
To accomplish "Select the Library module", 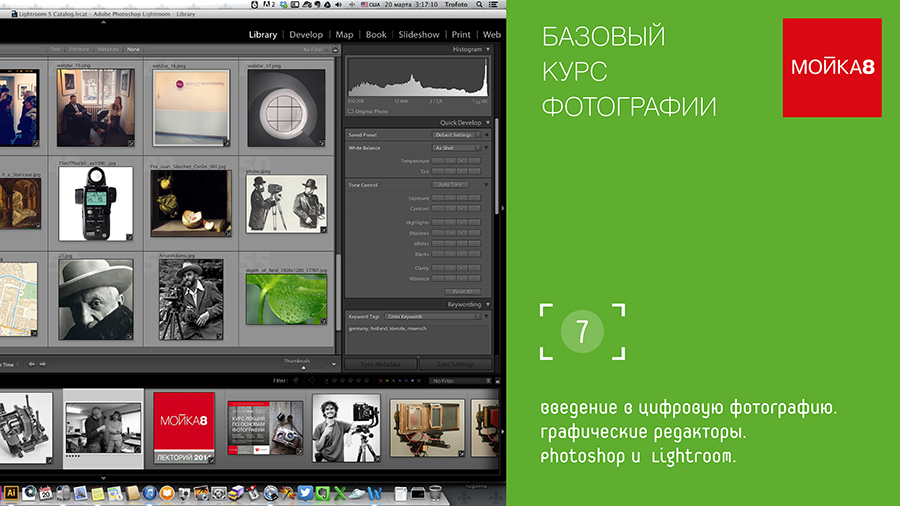I will click(263, 34).
